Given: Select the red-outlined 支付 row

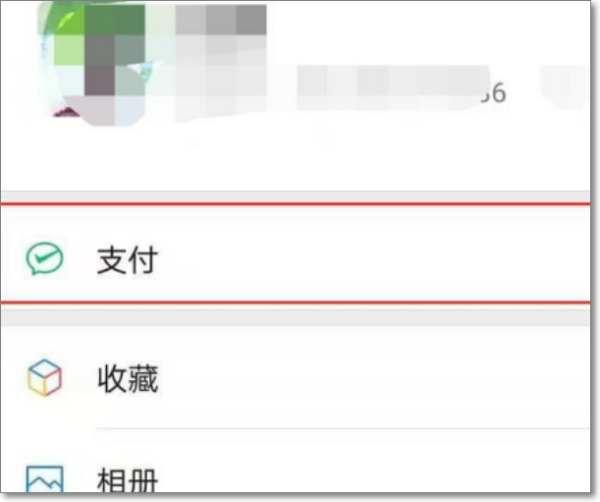Looking at the screenshot, I should [x=295, y=253].
